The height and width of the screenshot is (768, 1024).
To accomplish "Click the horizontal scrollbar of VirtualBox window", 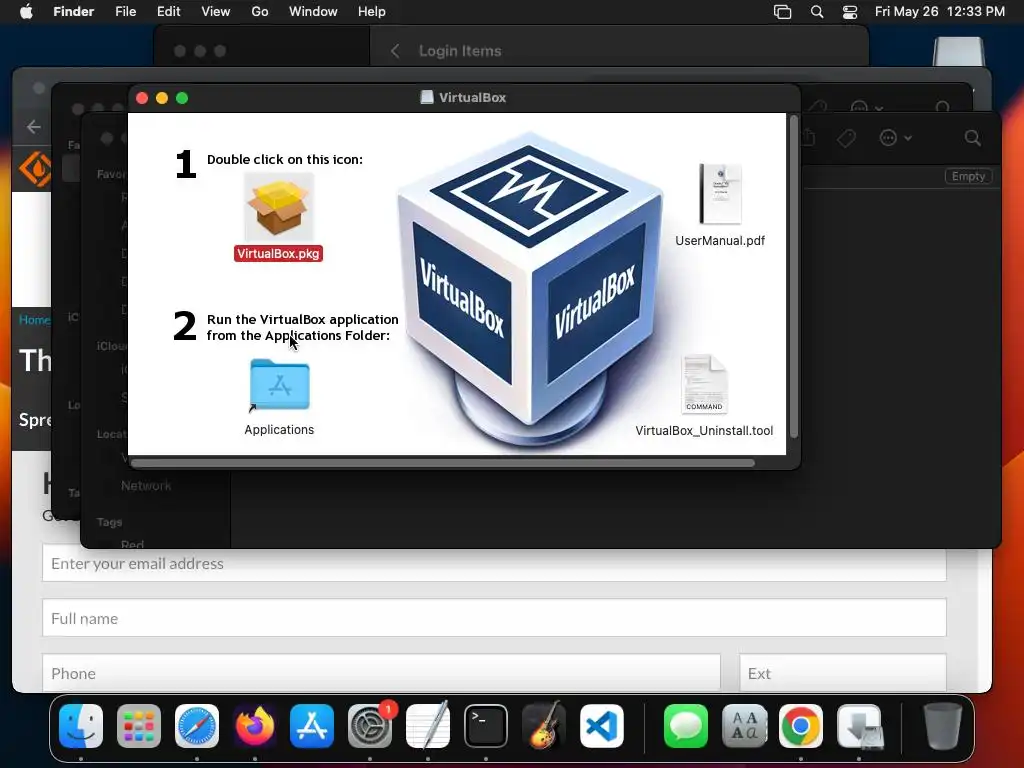I will point(443,463).
